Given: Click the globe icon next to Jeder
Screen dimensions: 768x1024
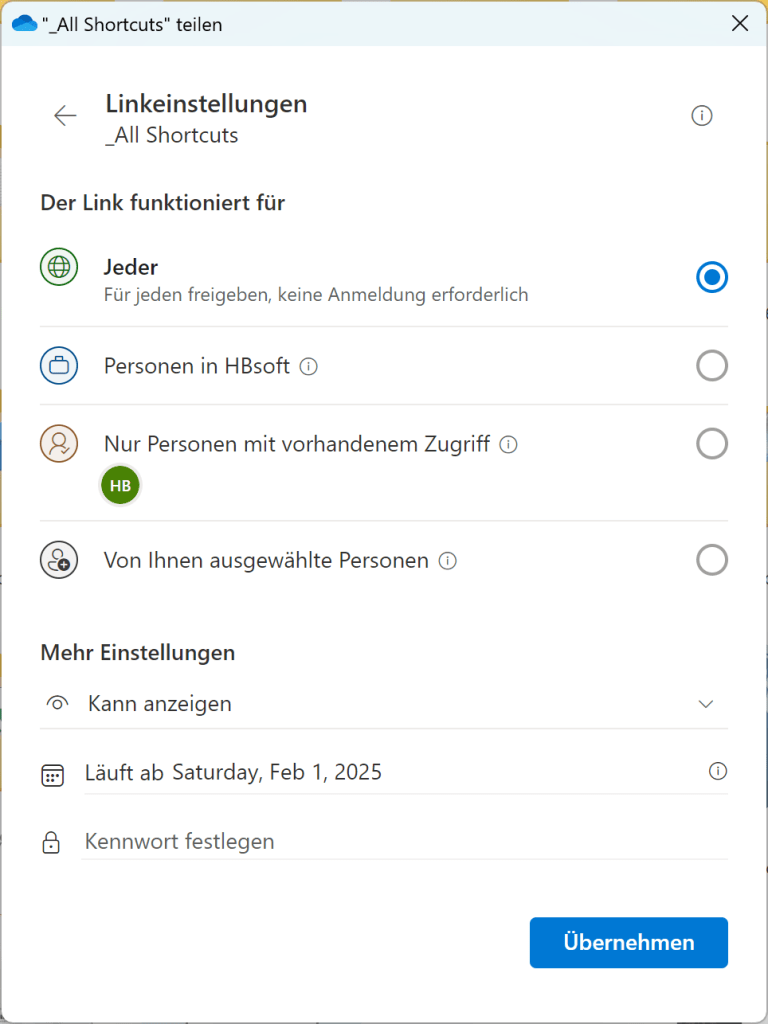Looking at the screenshot, I should tap(59, 267).
